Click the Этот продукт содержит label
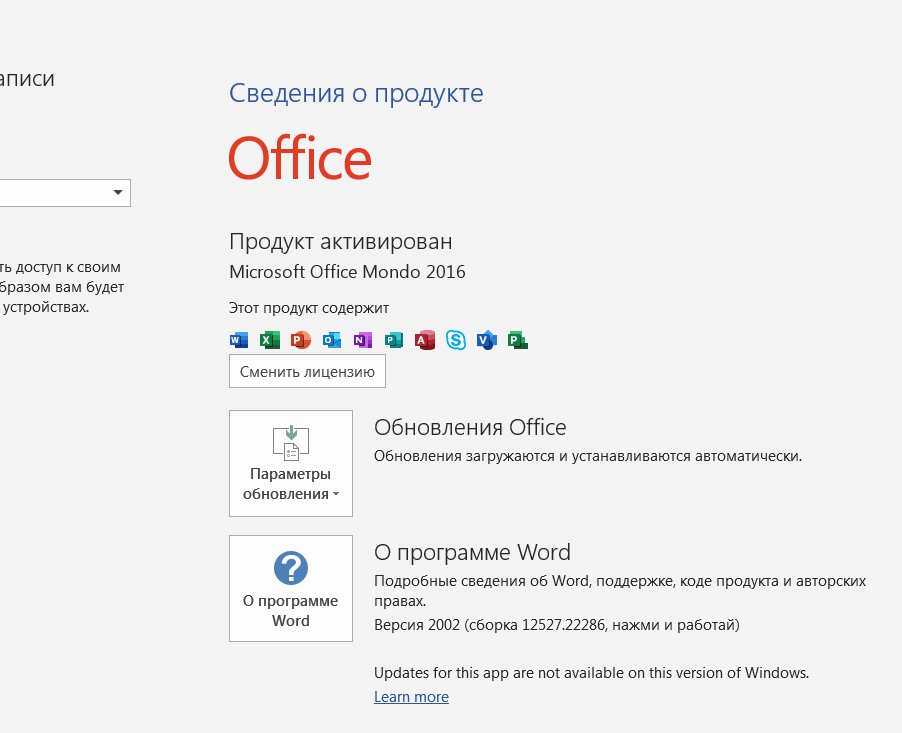 pyautogui.click(x=309, y=308)
